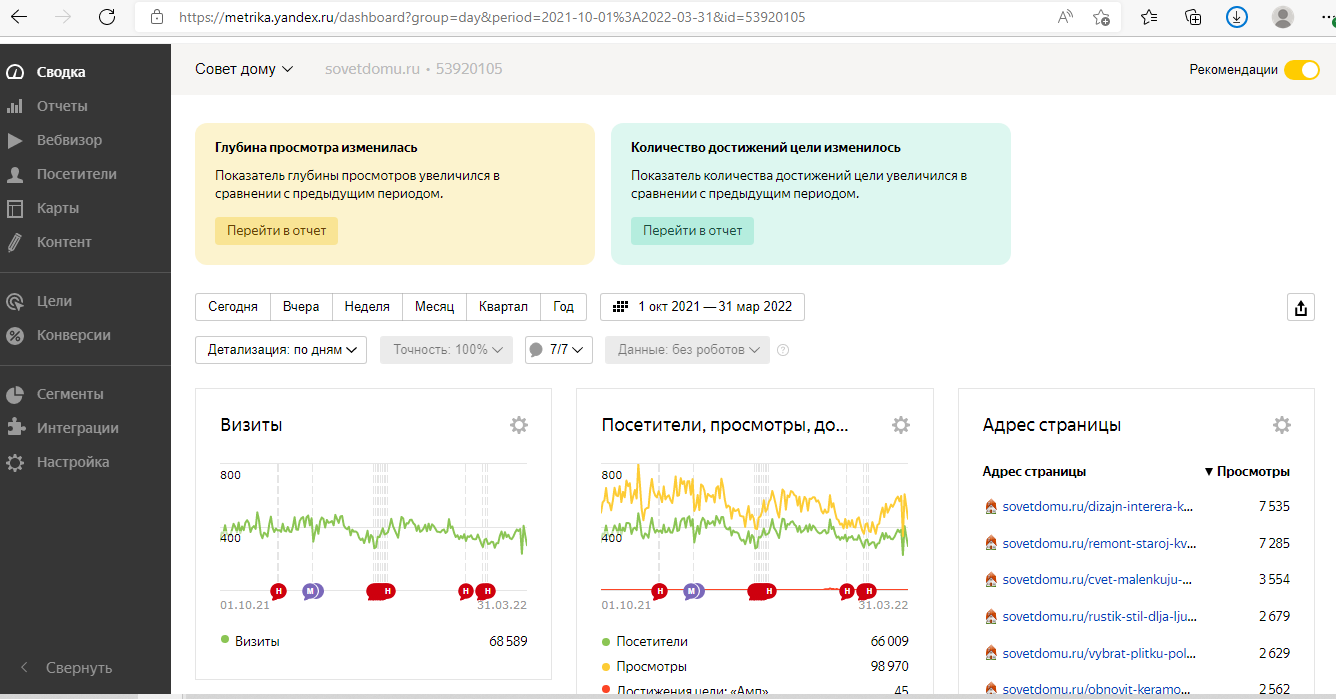
Task: Open the Совет дому counter dropdown
Action: coord(244,69)
